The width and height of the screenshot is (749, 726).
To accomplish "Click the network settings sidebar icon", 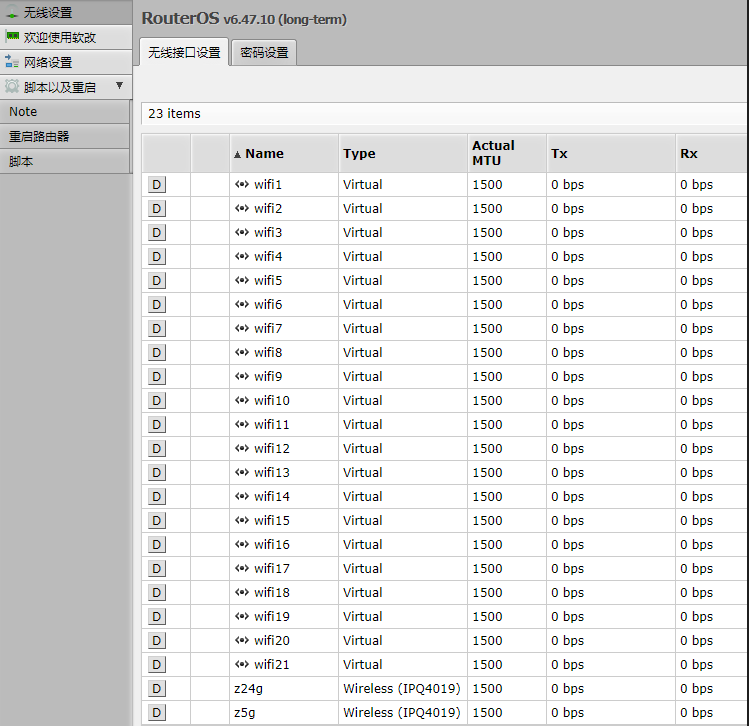I will pos(12,62).
